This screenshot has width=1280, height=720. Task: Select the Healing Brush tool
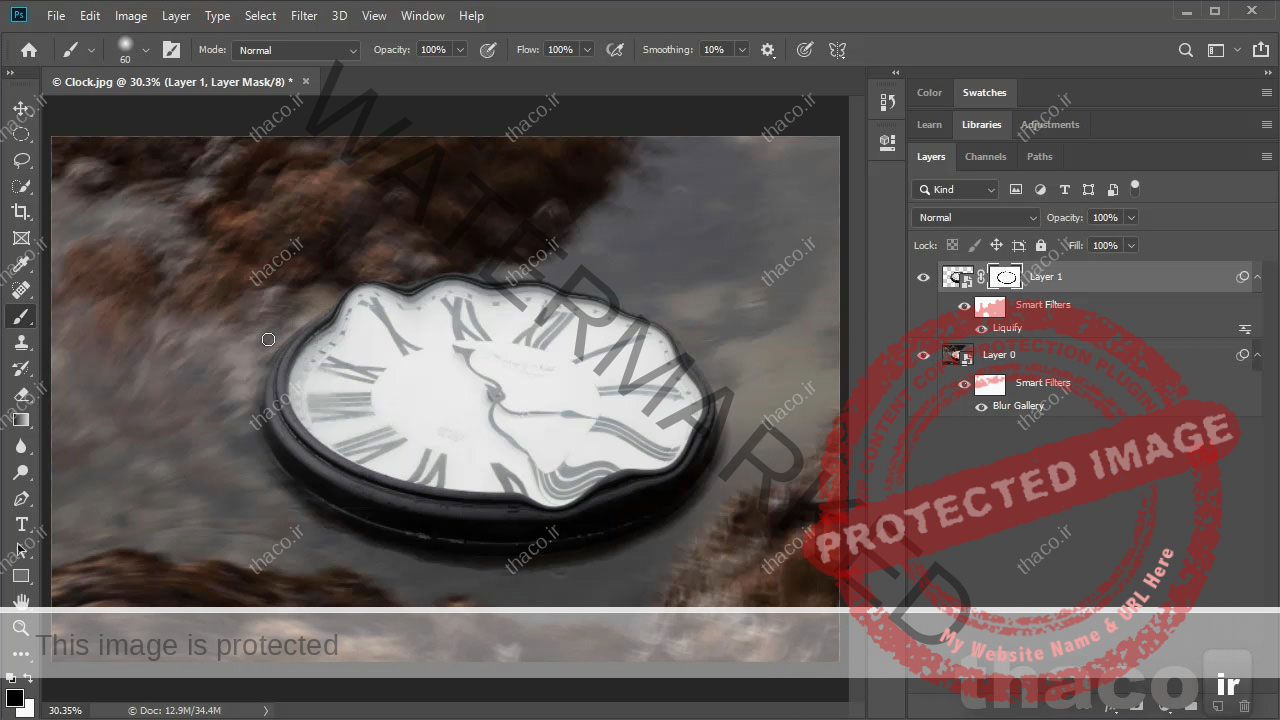[21, 290]
